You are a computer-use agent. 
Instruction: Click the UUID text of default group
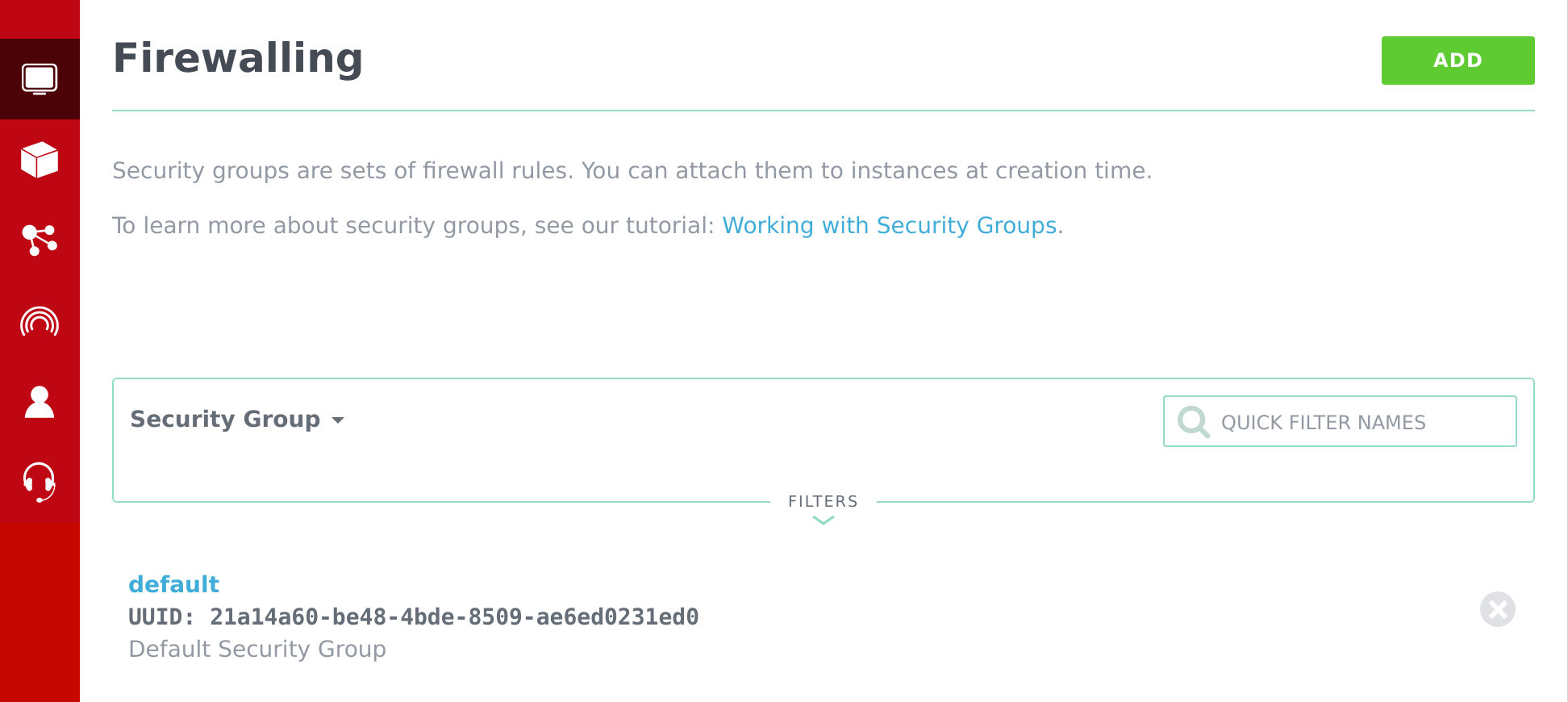[x=413, y=616]
